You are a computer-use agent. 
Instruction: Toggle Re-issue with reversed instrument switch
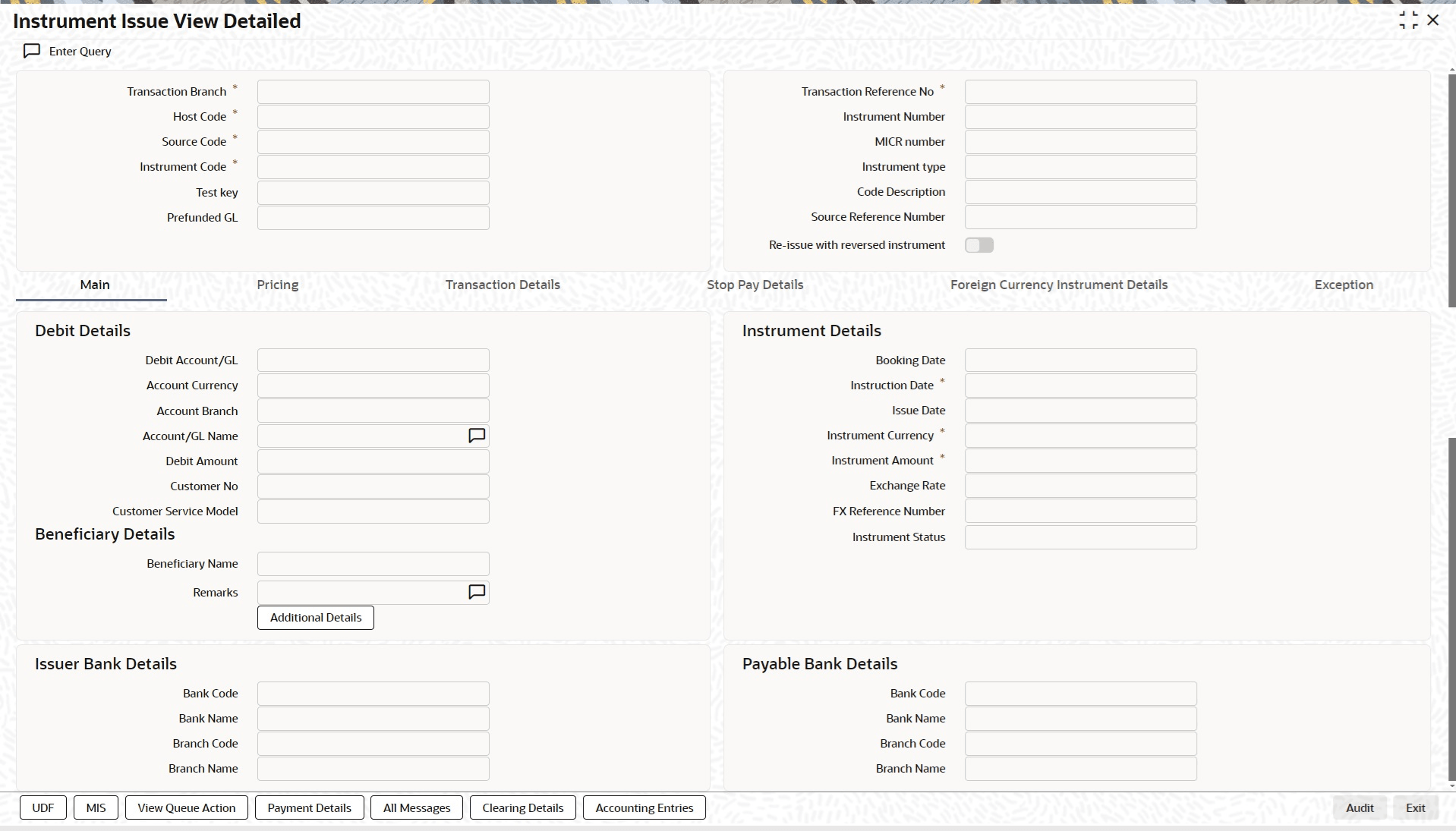click(x=979, y=245)
